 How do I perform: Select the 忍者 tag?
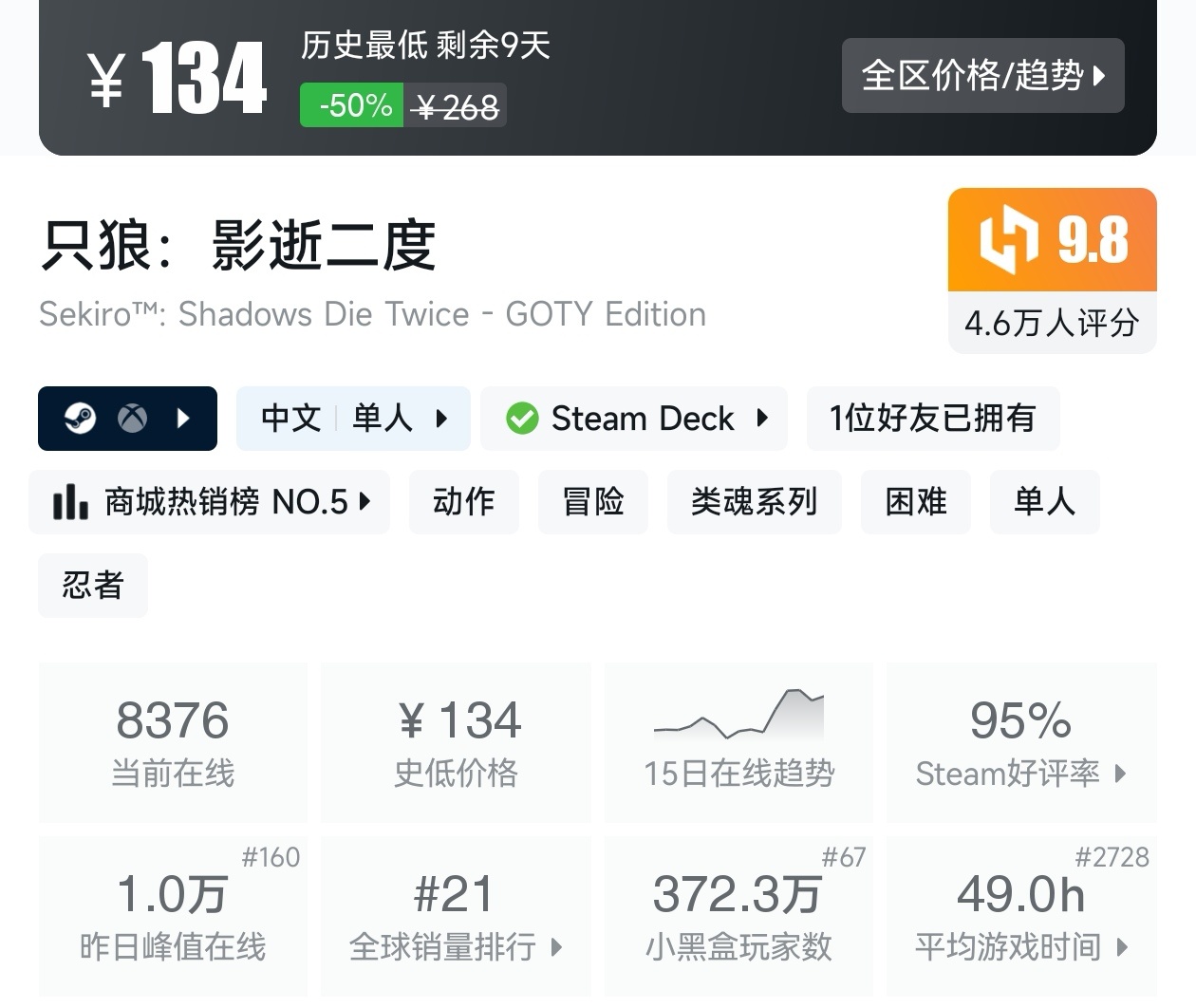(93, 586)
